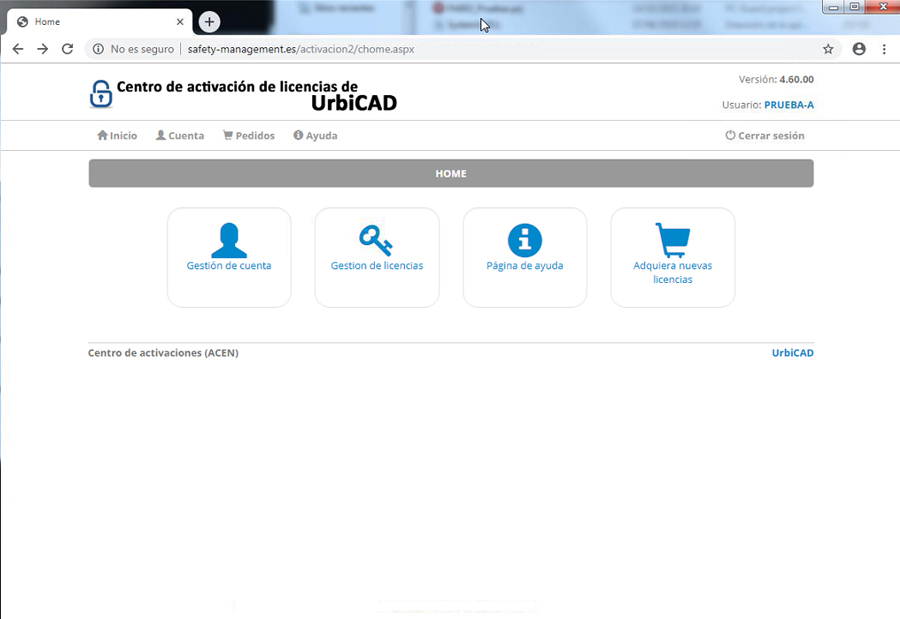
Task: Select the Home browser tab
Action: click(99, 22)
